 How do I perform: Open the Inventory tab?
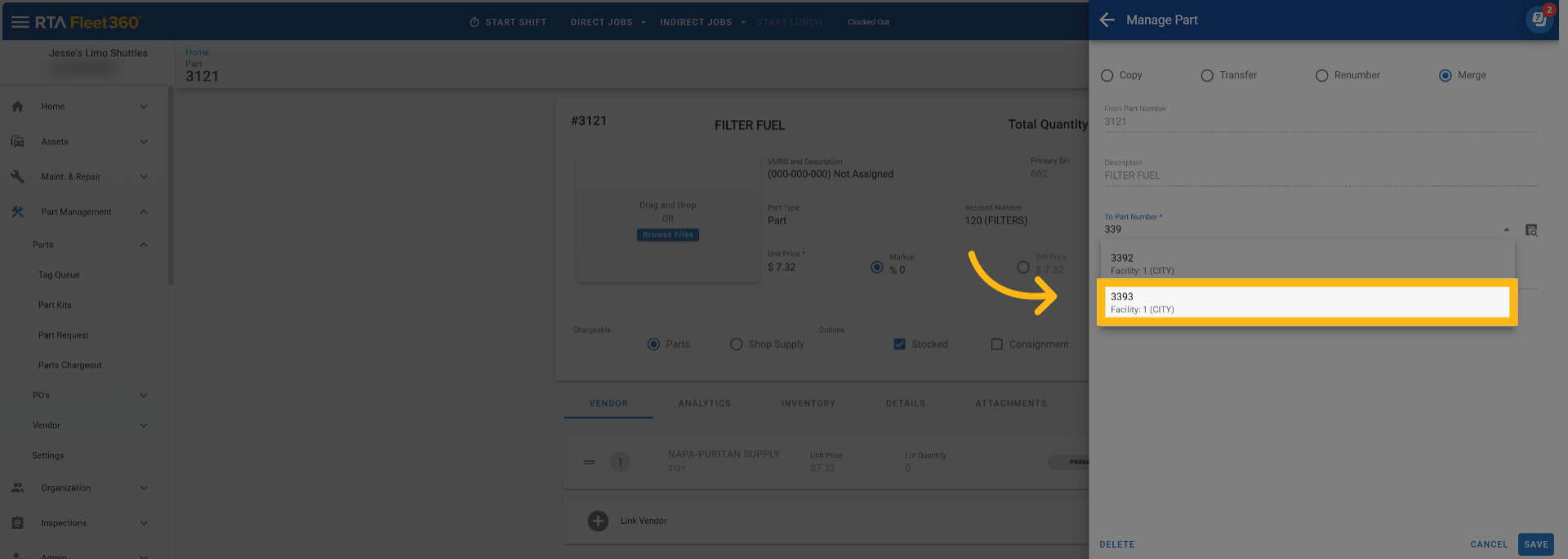[x=808, y=404]
